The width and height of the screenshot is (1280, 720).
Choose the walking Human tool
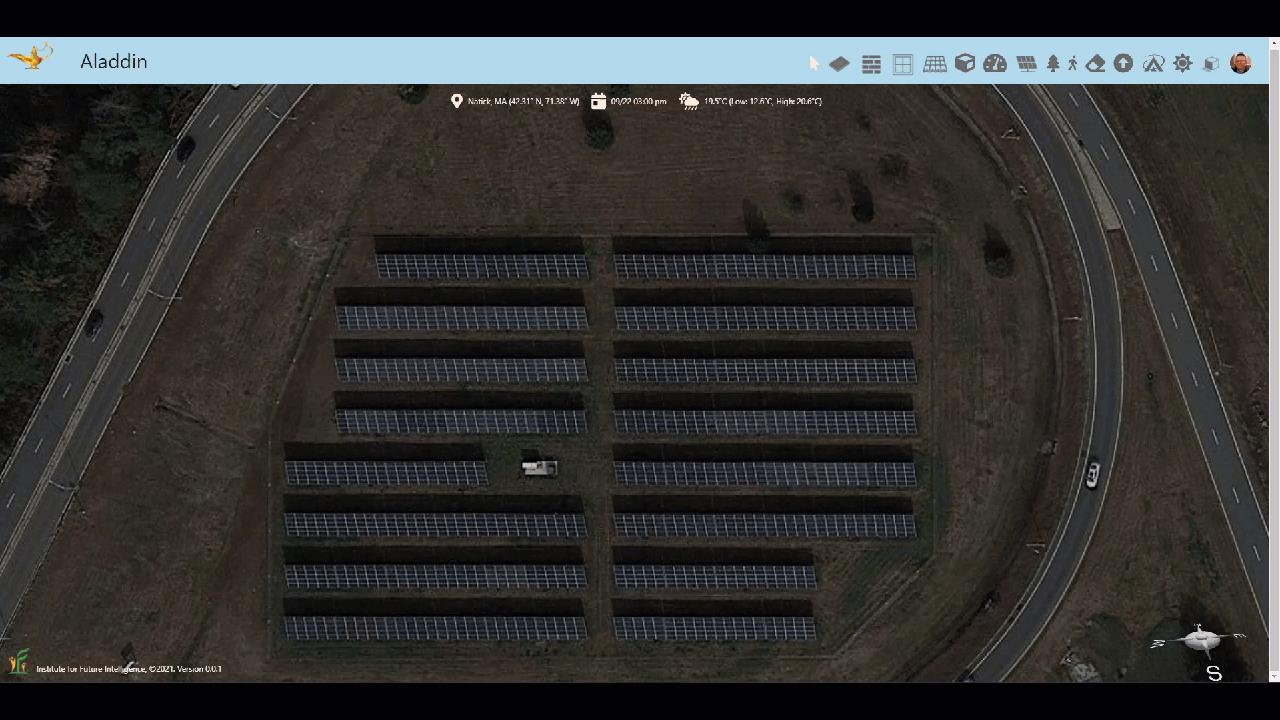[x=1072, y=64]
